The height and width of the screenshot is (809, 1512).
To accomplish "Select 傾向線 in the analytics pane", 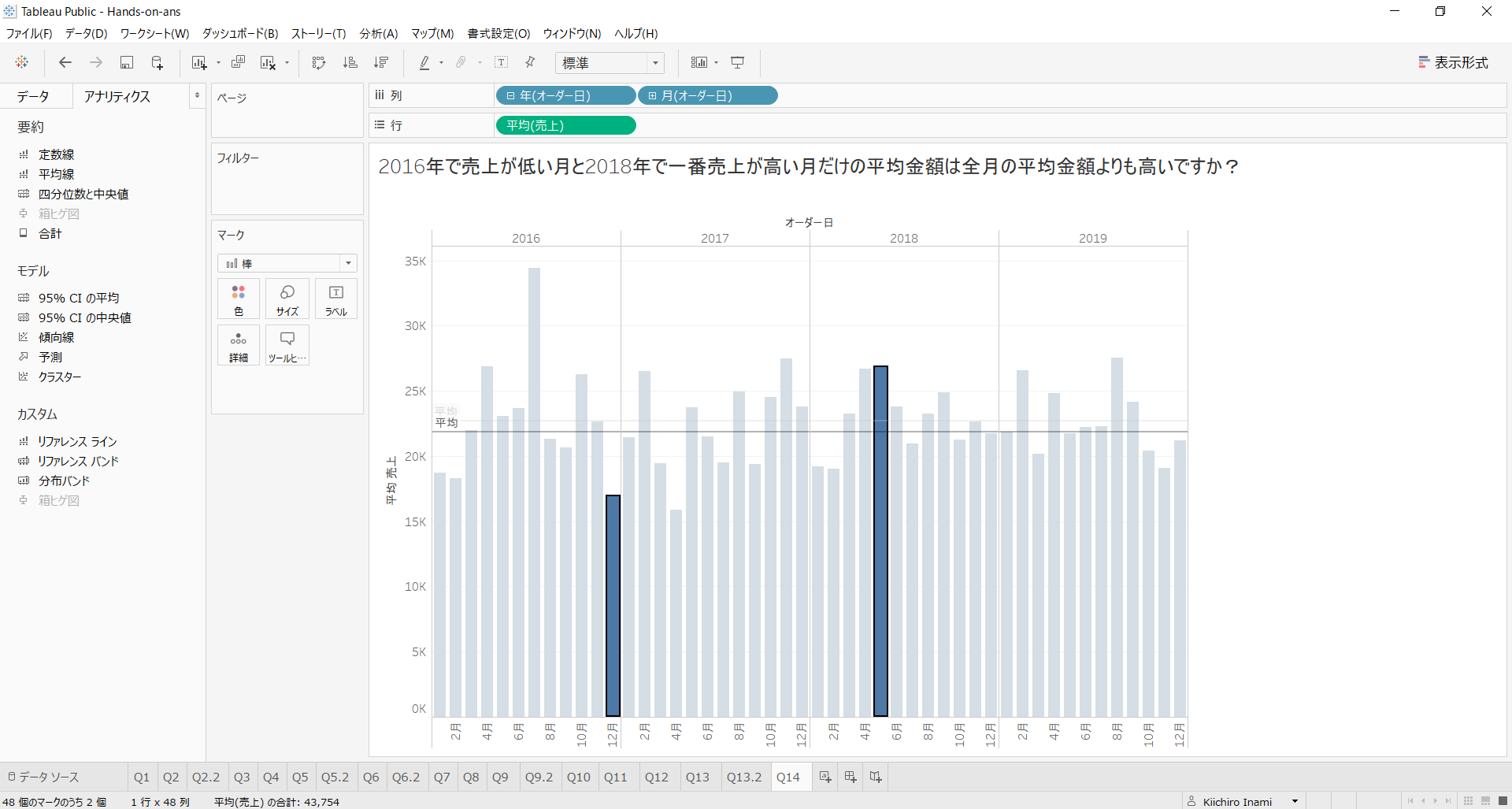I will [x=57, y=338].
